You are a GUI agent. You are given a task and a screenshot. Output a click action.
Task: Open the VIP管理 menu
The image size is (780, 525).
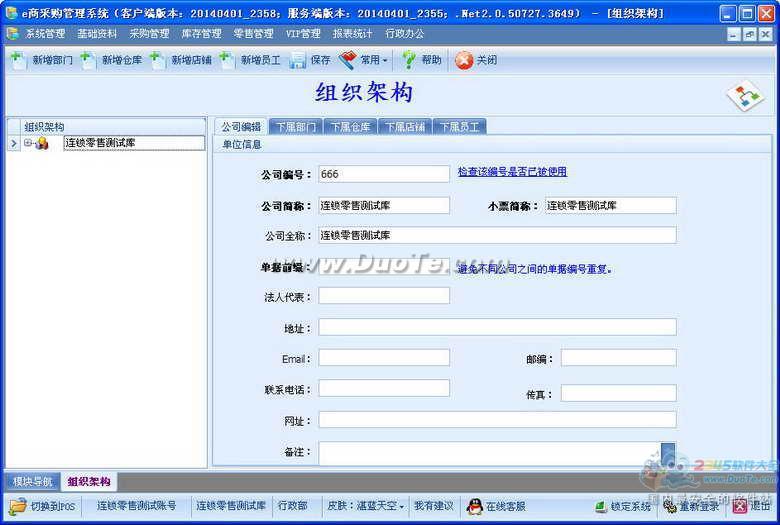303,34
